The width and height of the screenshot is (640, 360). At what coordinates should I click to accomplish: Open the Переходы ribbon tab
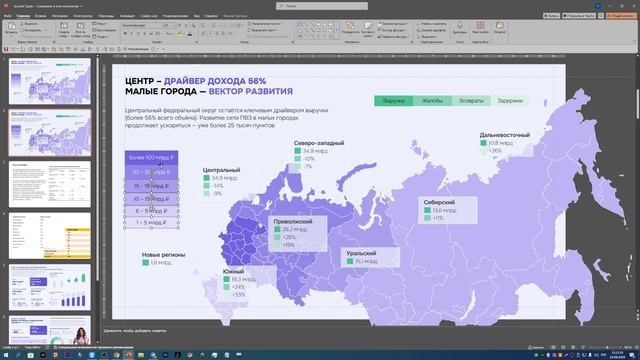(106, 16)
